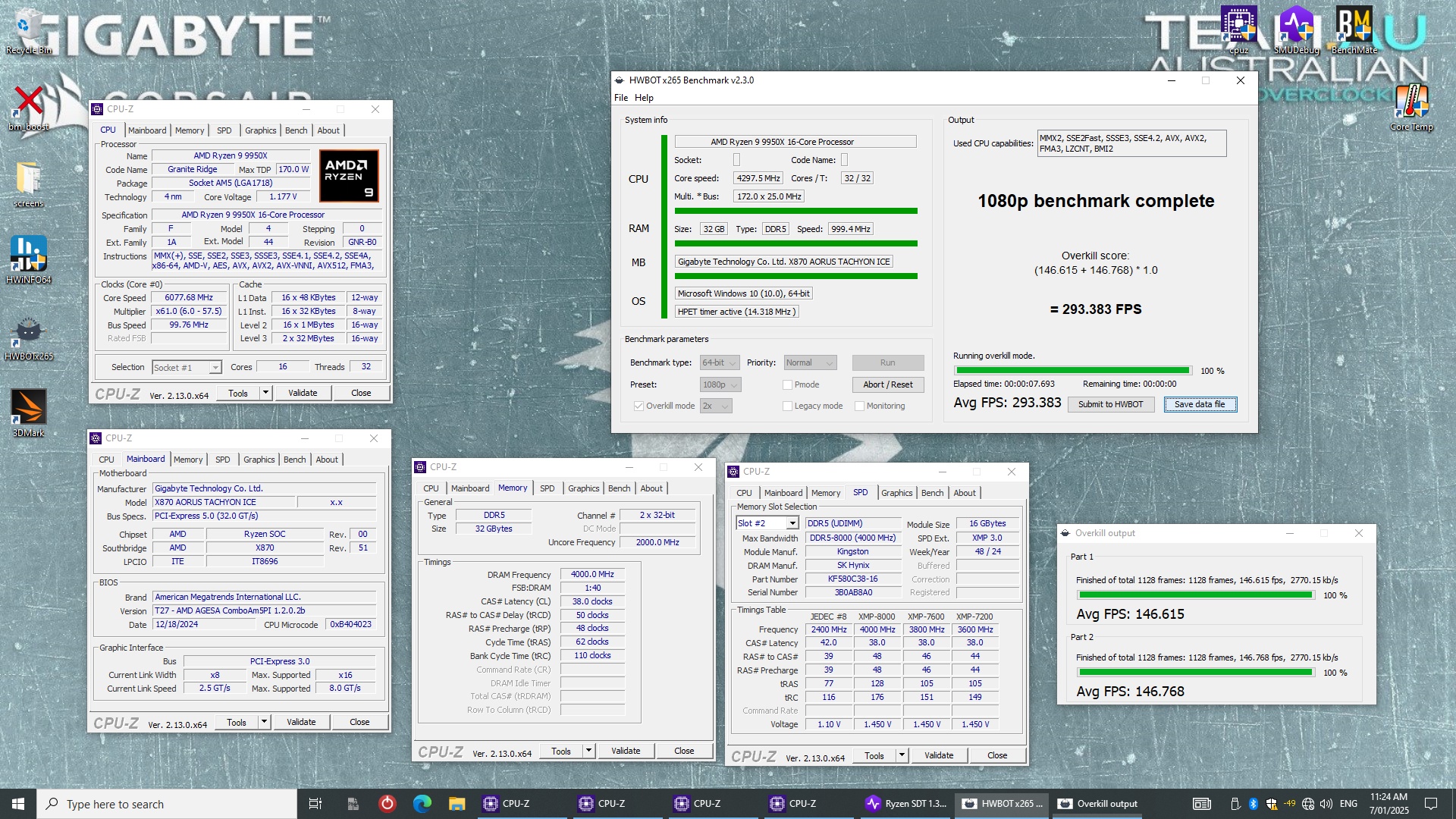The height and width of the screenshot is (819, 1456).
Task: Click the Windows Start button
Action: click(18, 804)
